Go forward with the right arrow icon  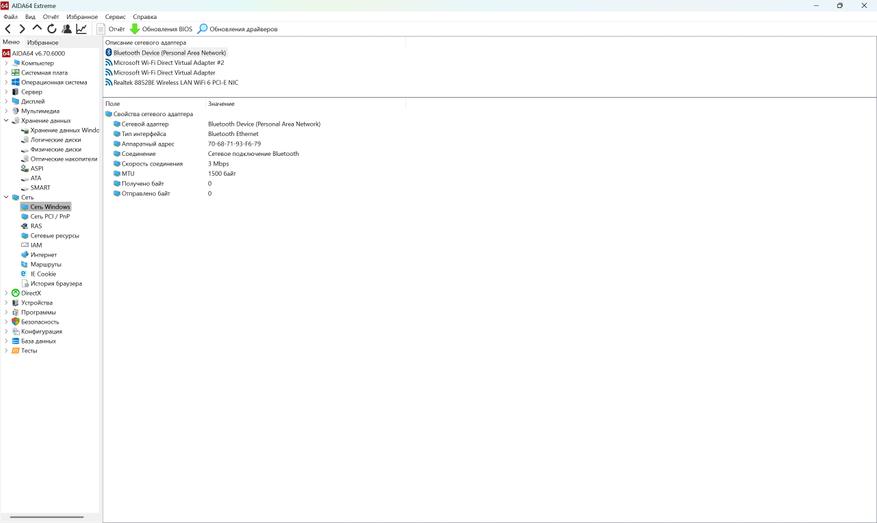pyautogui.click(x=22, y=29)
